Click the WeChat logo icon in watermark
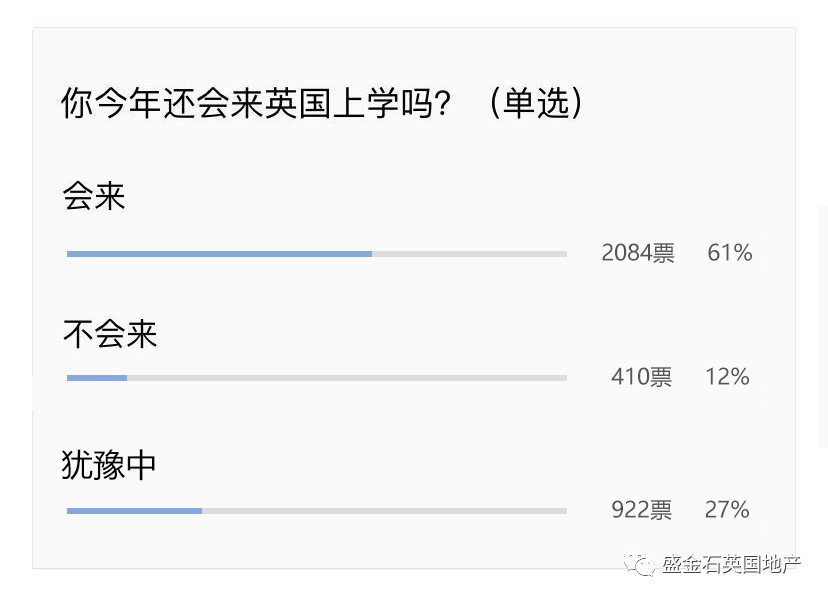 point(639,564)
